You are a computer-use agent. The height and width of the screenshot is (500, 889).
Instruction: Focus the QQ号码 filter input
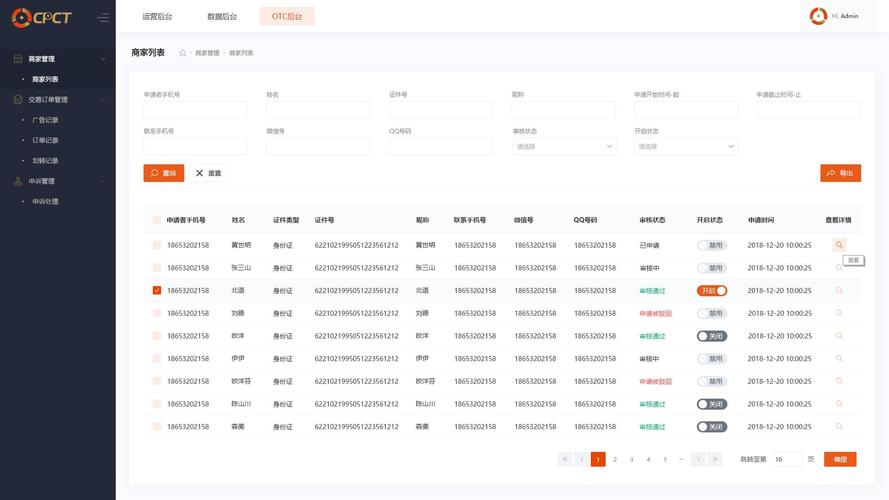441,146
